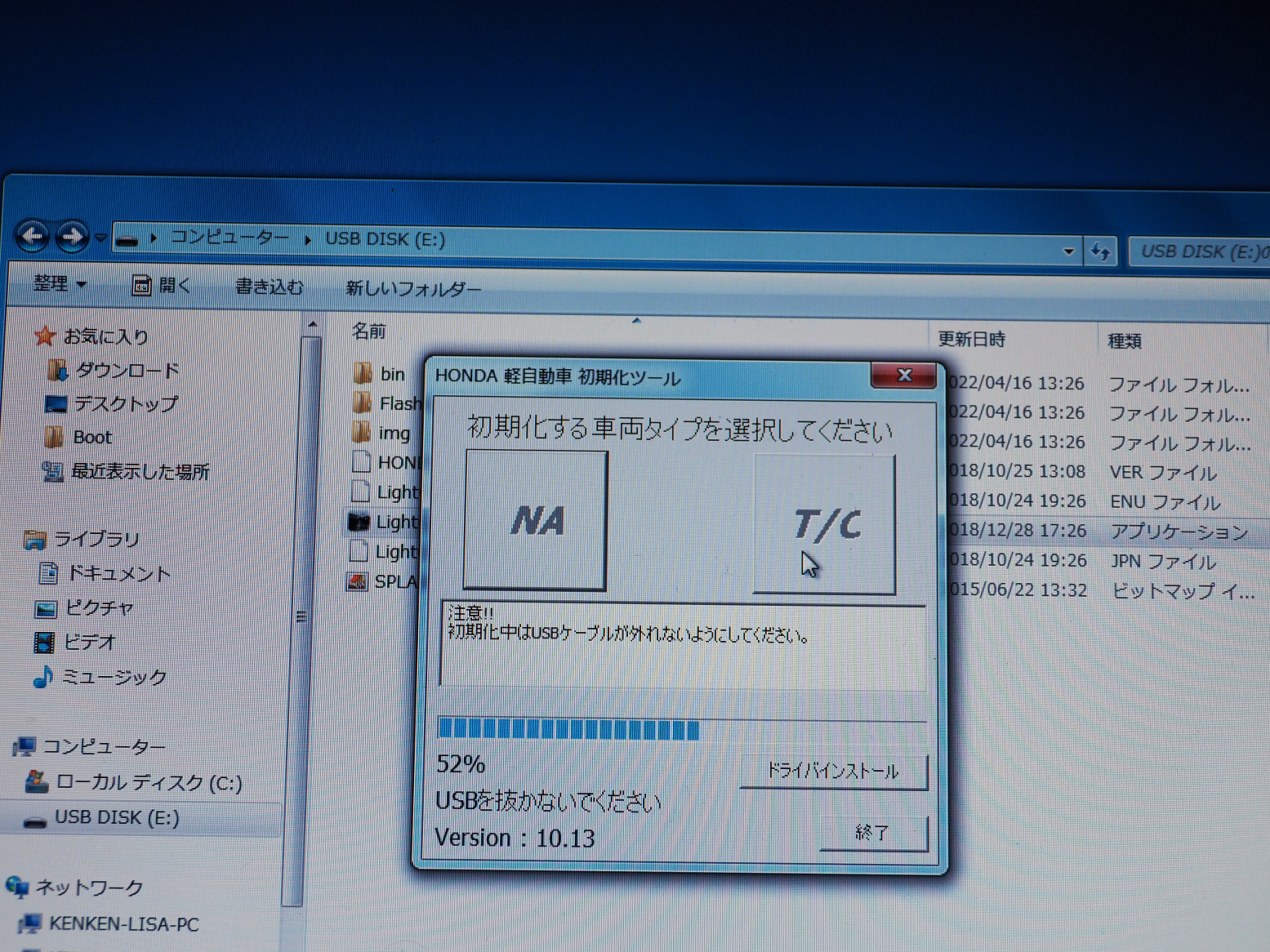The image size is (1270, 952).
Task: Select the img folder icon
Action: click(x=361, y=432)
